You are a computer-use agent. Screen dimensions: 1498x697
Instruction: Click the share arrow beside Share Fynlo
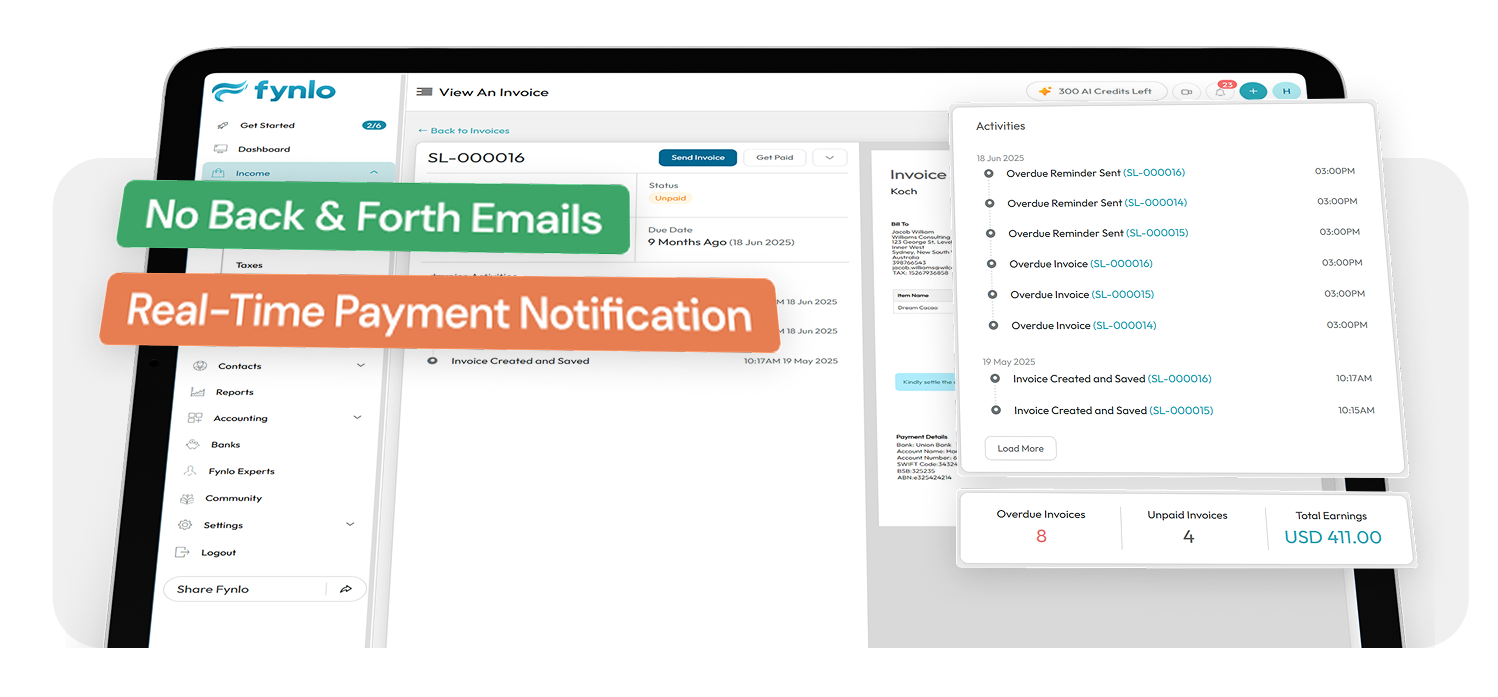click(x=346, y=589)
